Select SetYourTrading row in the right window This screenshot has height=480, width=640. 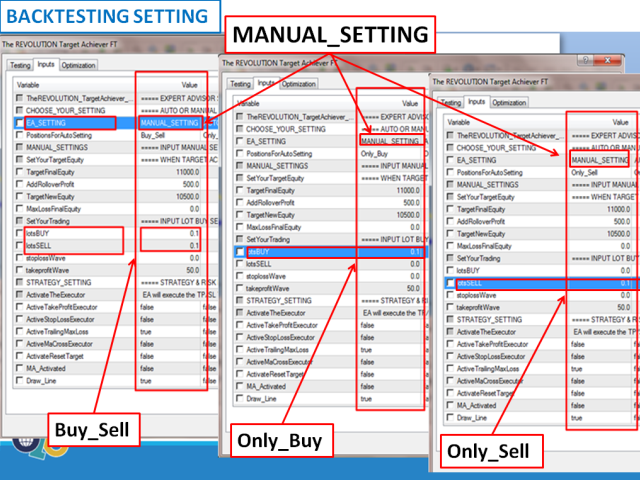541,258
